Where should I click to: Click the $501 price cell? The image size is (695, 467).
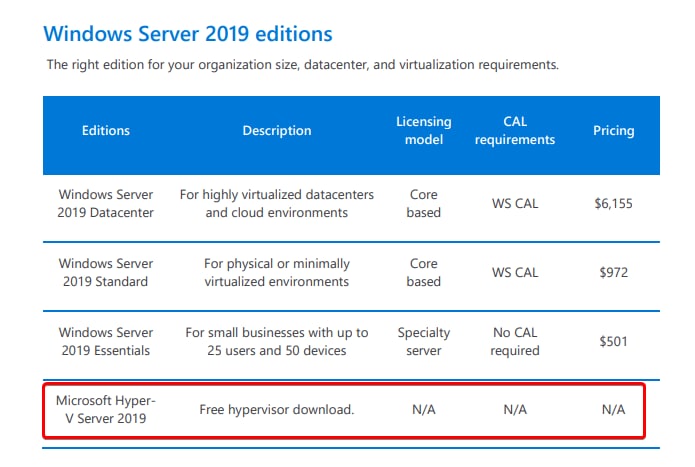tap(613, 342)
